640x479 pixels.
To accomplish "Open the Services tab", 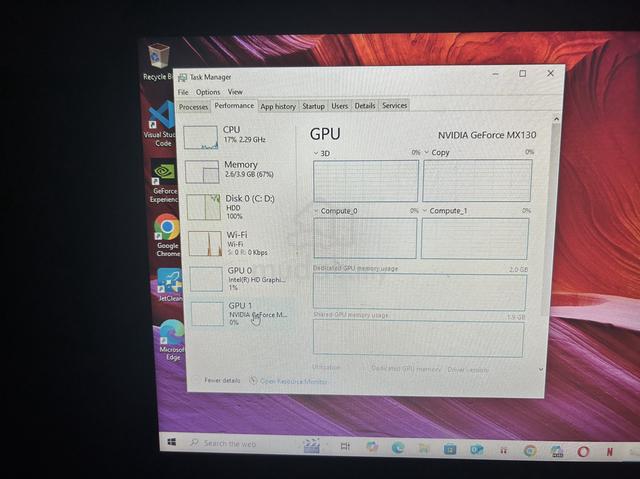I will (x=395, y=106).
